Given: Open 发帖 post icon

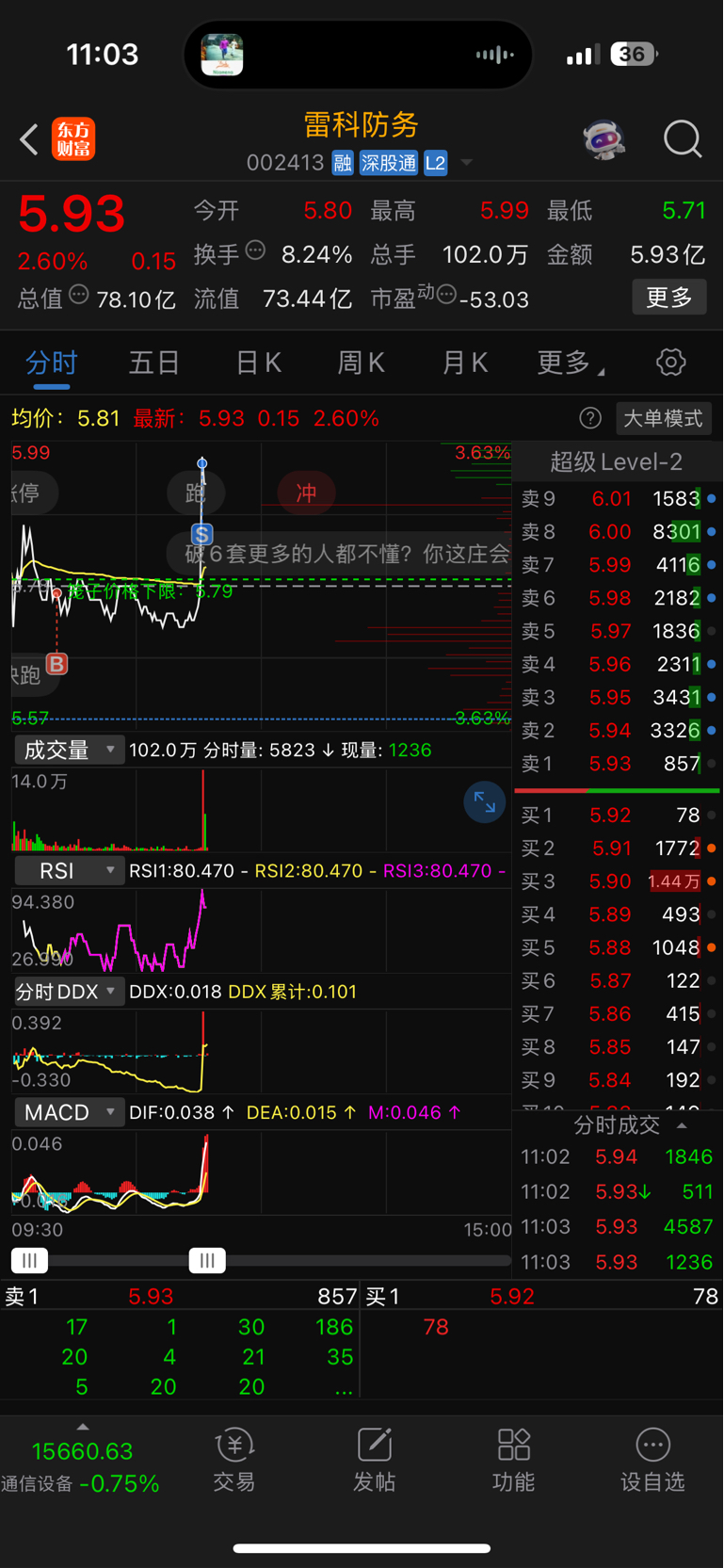Looking at the screenshot, I should (x=374, y=1461).
